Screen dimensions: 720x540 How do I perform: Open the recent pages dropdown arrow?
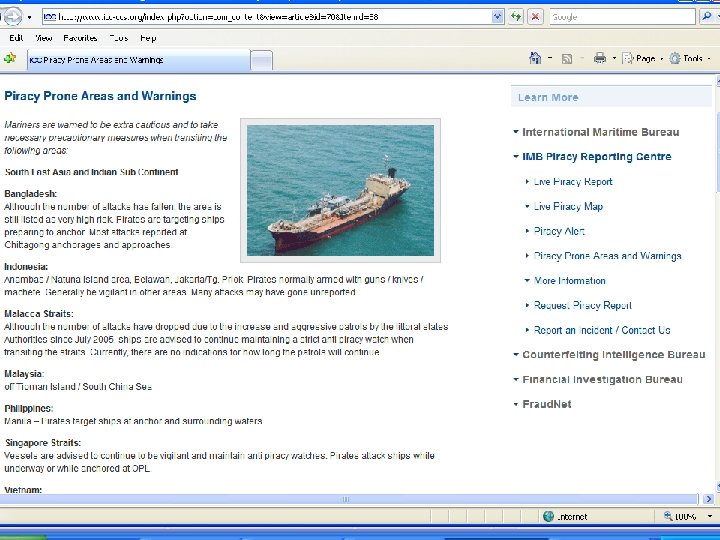(x=29, y=17)
